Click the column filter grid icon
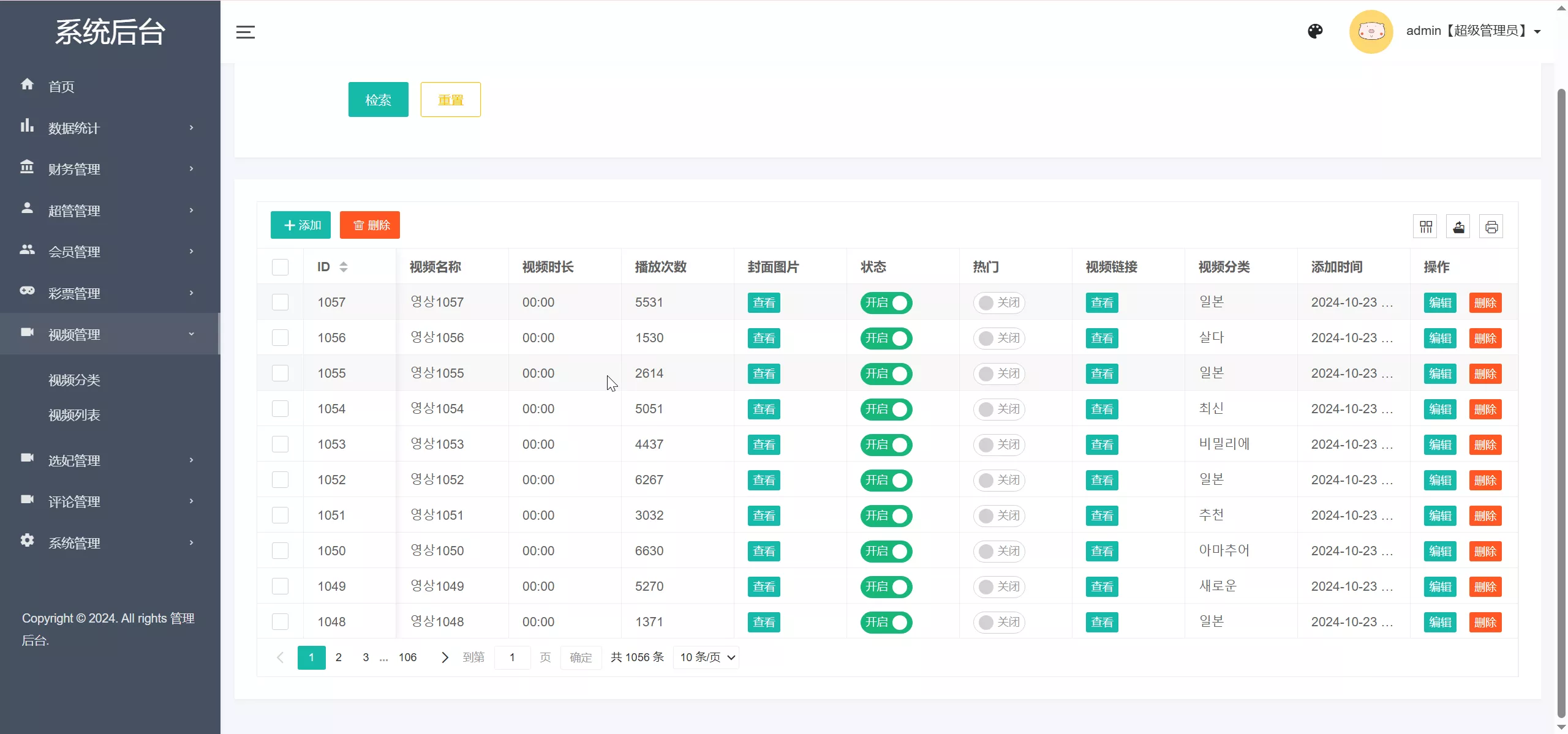1568x734 pixels. (1425, 227)
